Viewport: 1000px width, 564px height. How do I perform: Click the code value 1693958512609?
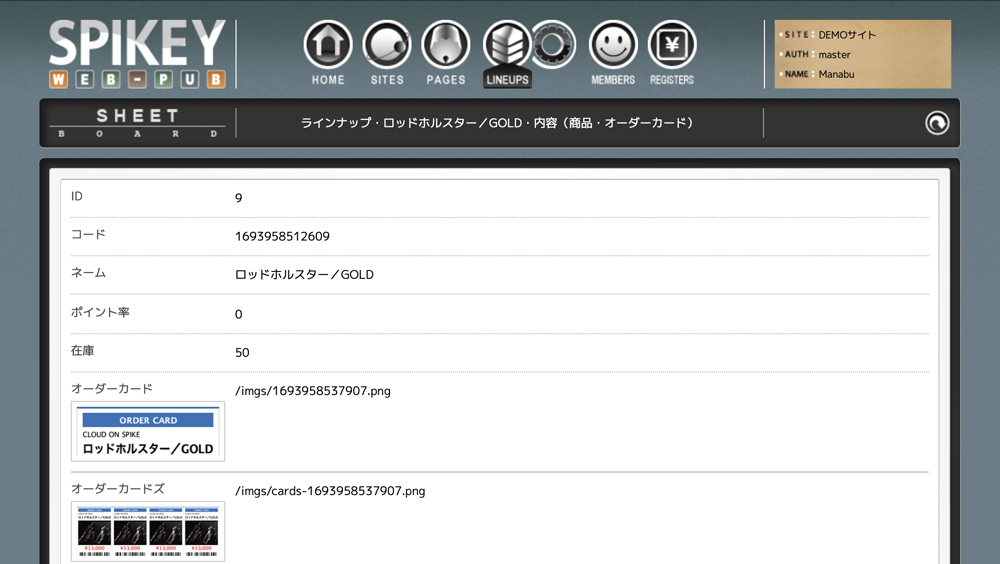pyautogui.click(x=282, y=237)
